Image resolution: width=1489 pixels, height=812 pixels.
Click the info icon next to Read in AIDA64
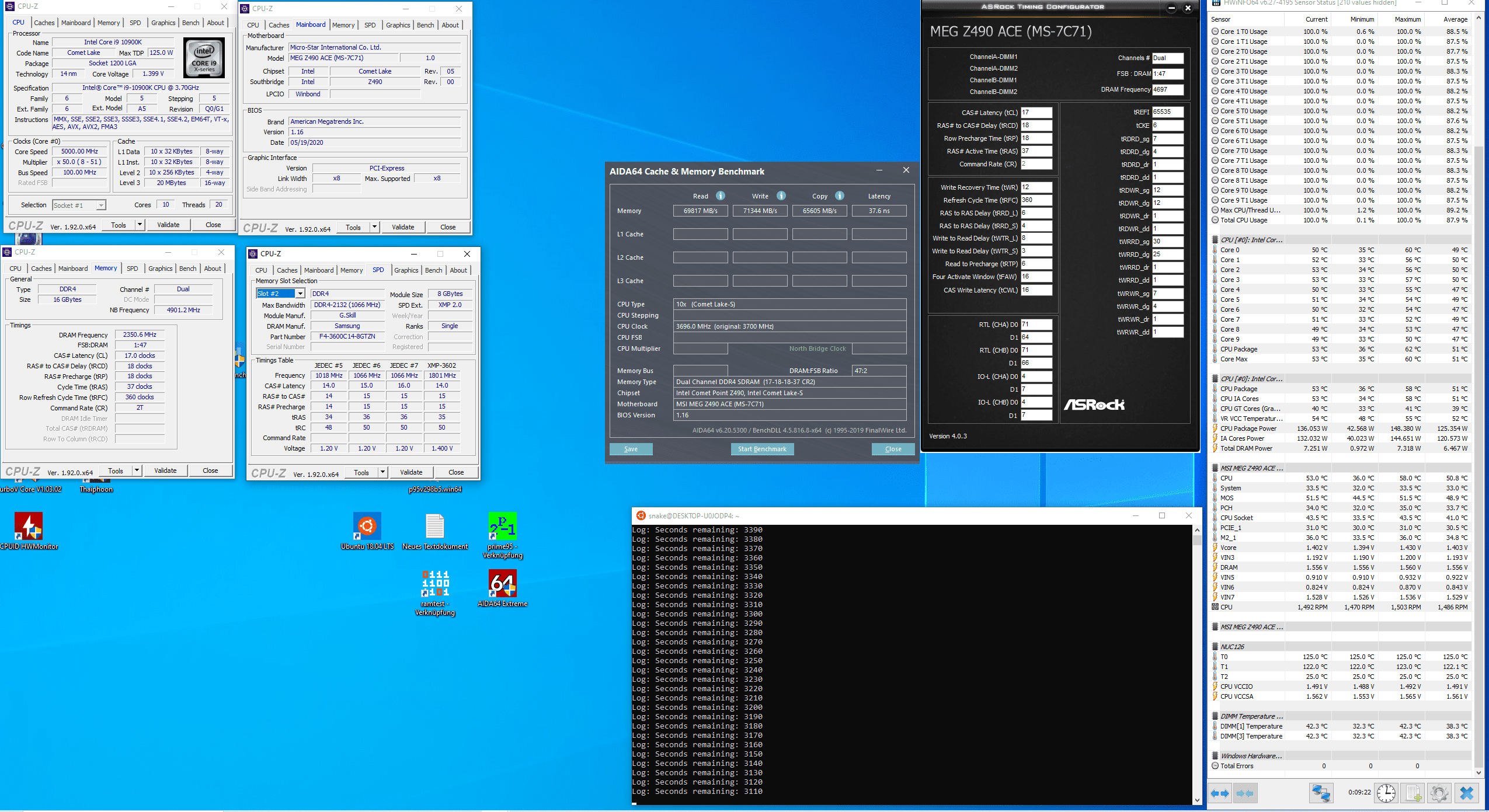pyautogui.click(x=721, y=196)
